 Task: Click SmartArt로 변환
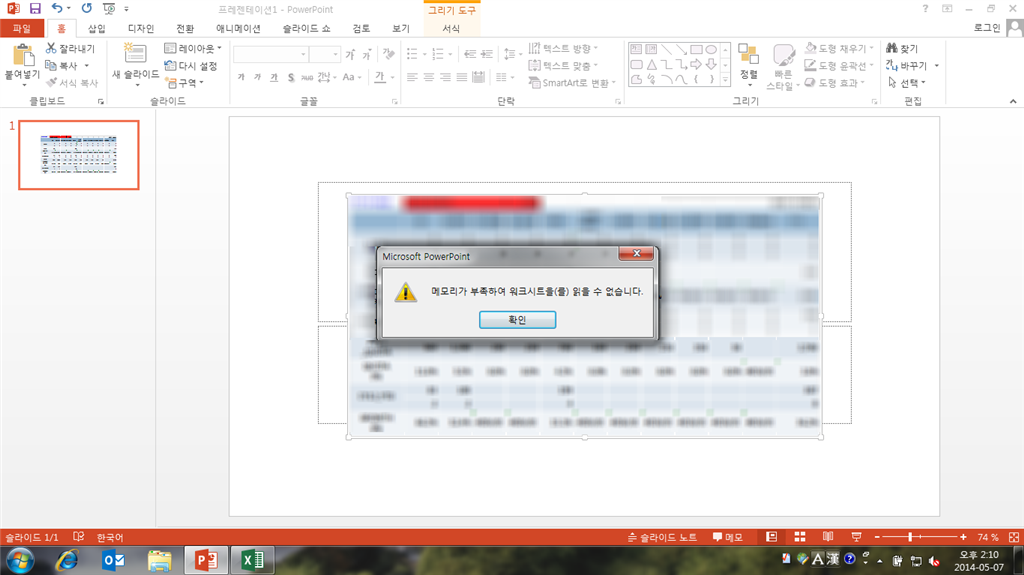pos(572,83)
